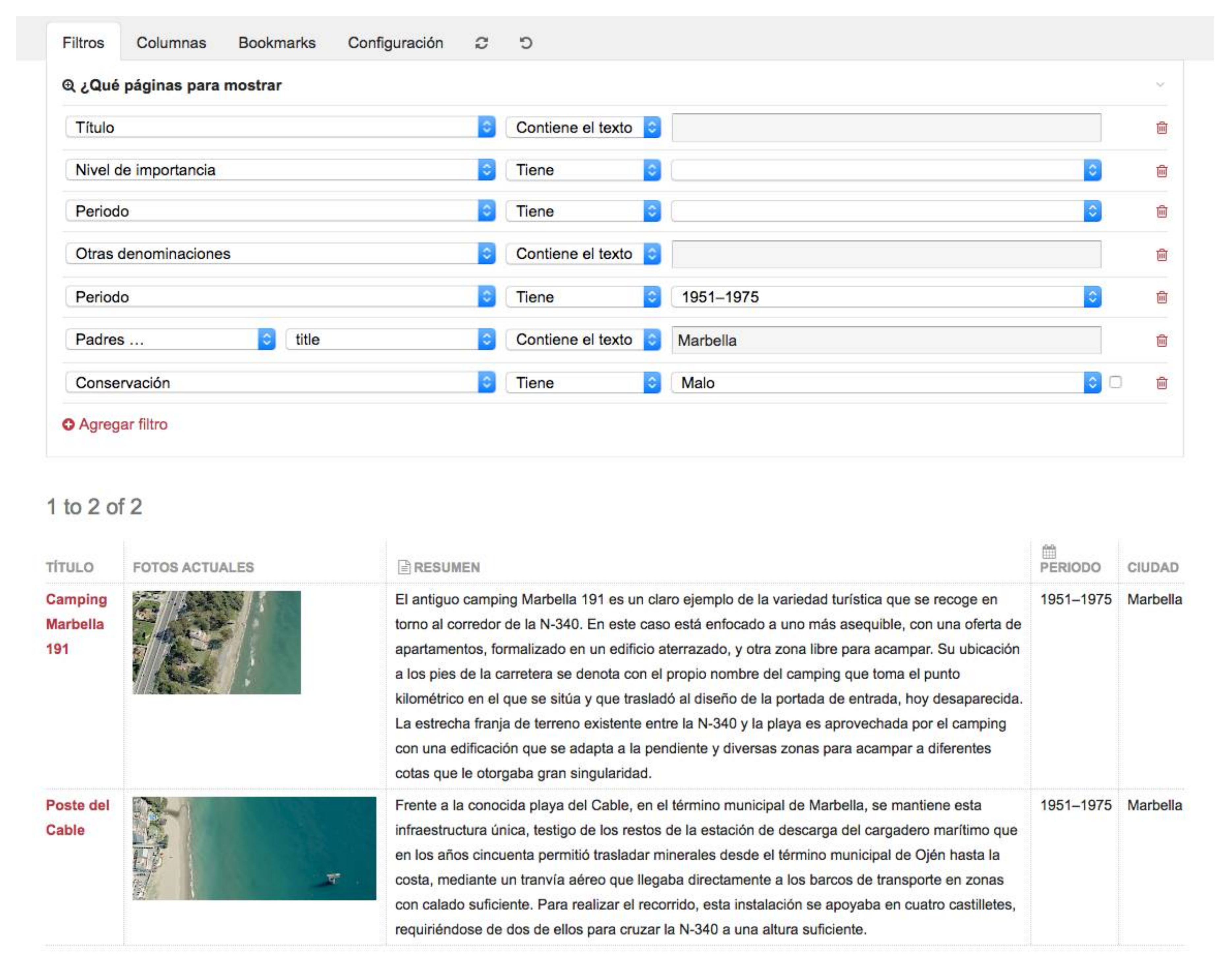
Task: Delete the Periodo 1951–1975 filter
Action: [1162, 297]
